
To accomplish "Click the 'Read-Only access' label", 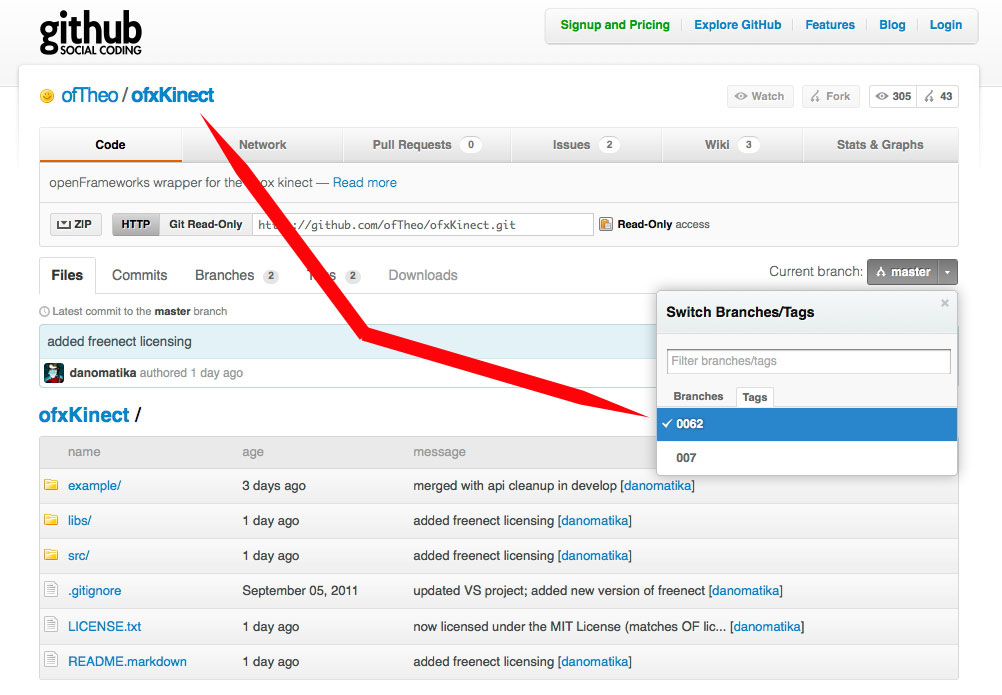I will (663, 224).
